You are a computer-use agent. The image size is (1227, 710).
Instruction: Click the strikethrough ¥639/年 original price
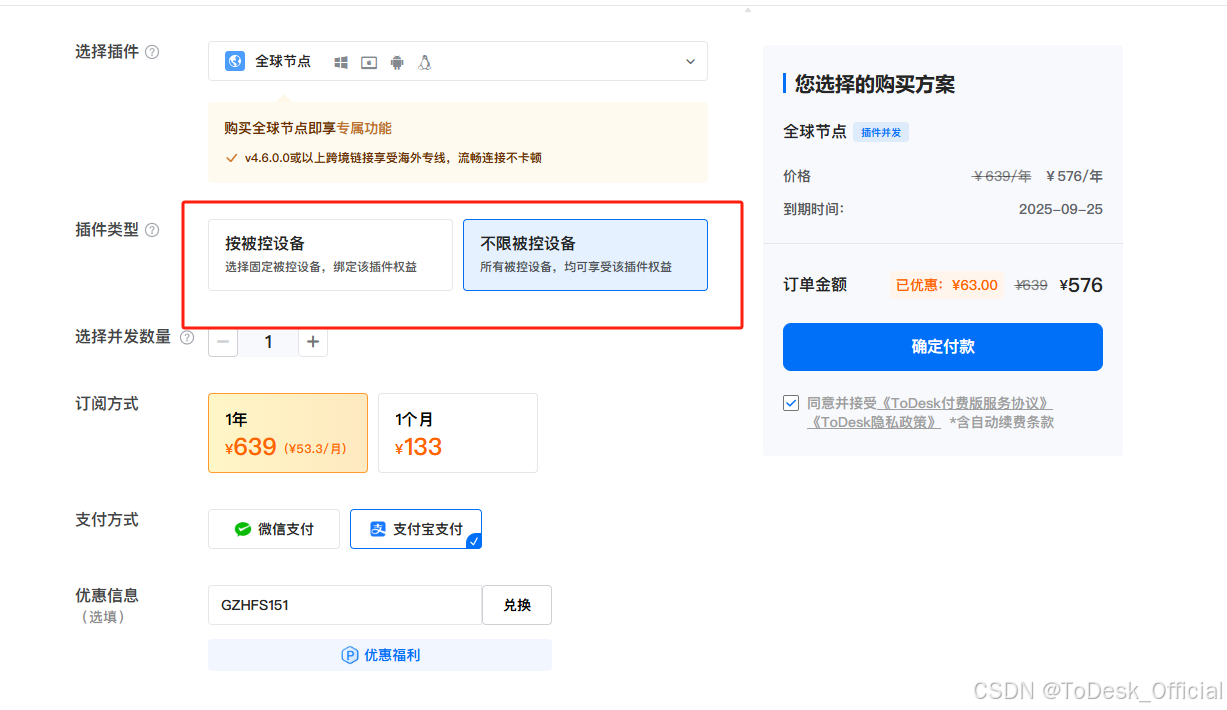[x=1002, y=176]
